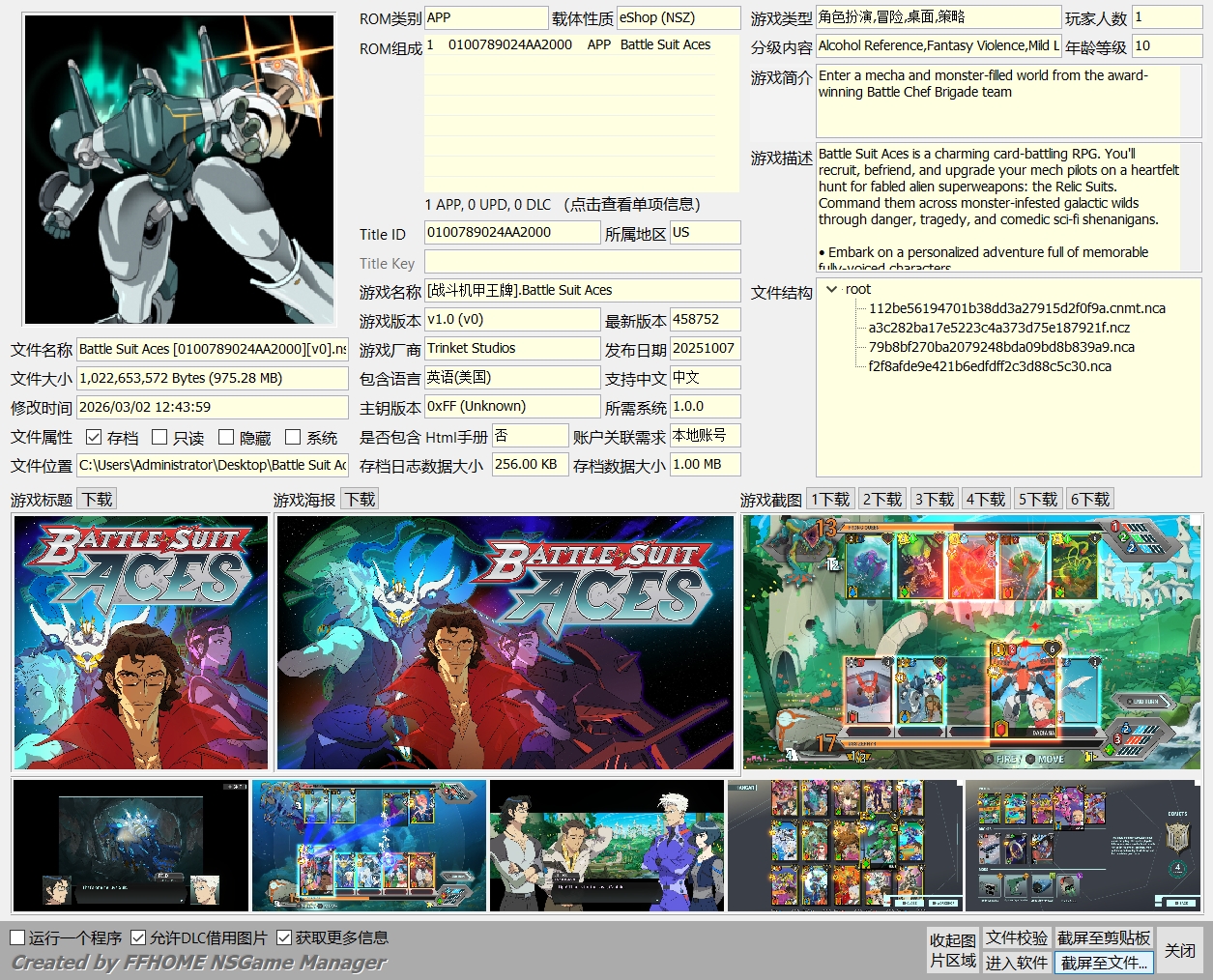Click 下载 button next to 游戏海报
Viewport: 1213px width, 980px height.
[x=360, y=499]
